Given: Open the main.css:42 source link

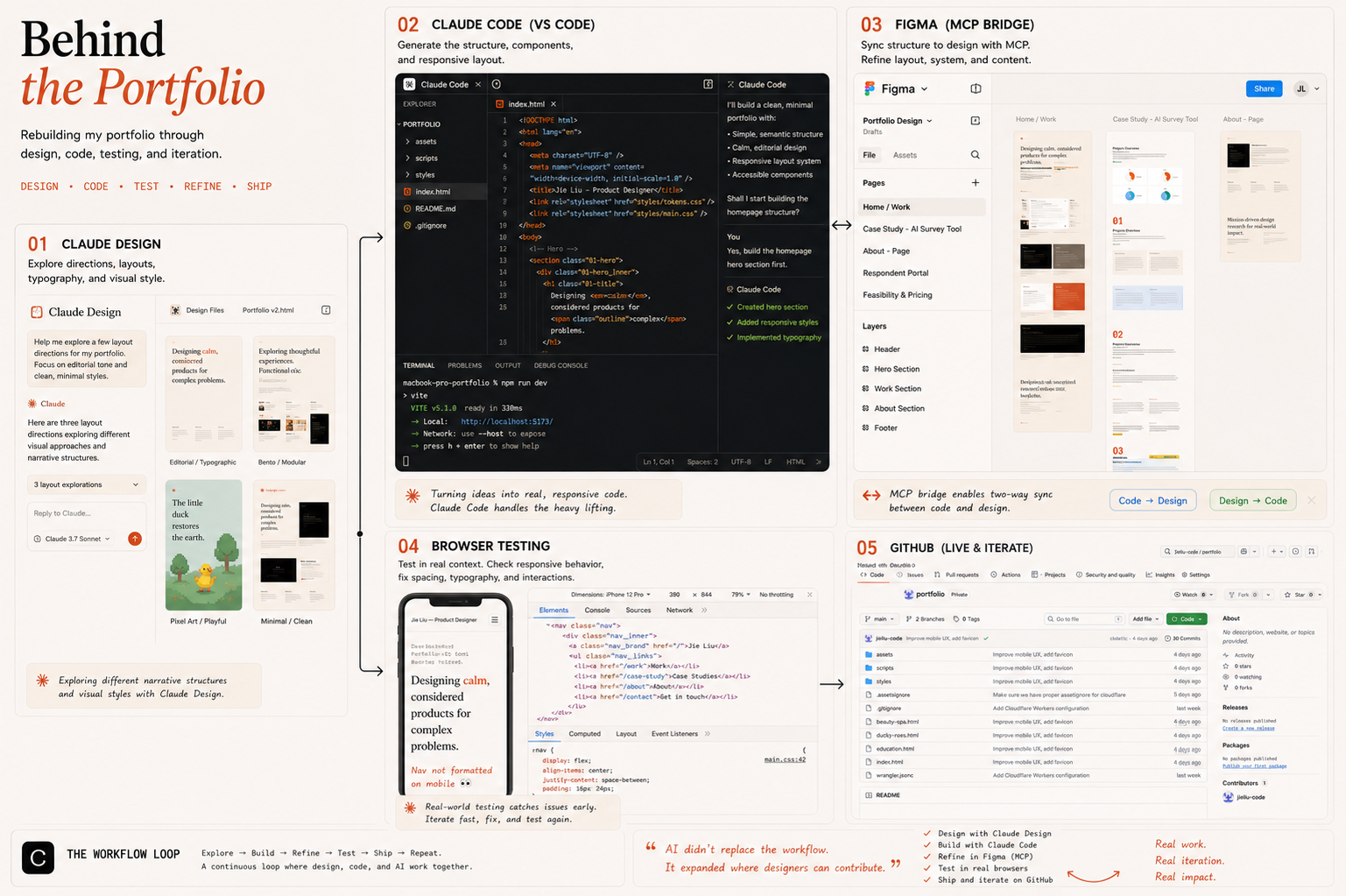Looking at the screenshot, I should (x=785, y=759).
